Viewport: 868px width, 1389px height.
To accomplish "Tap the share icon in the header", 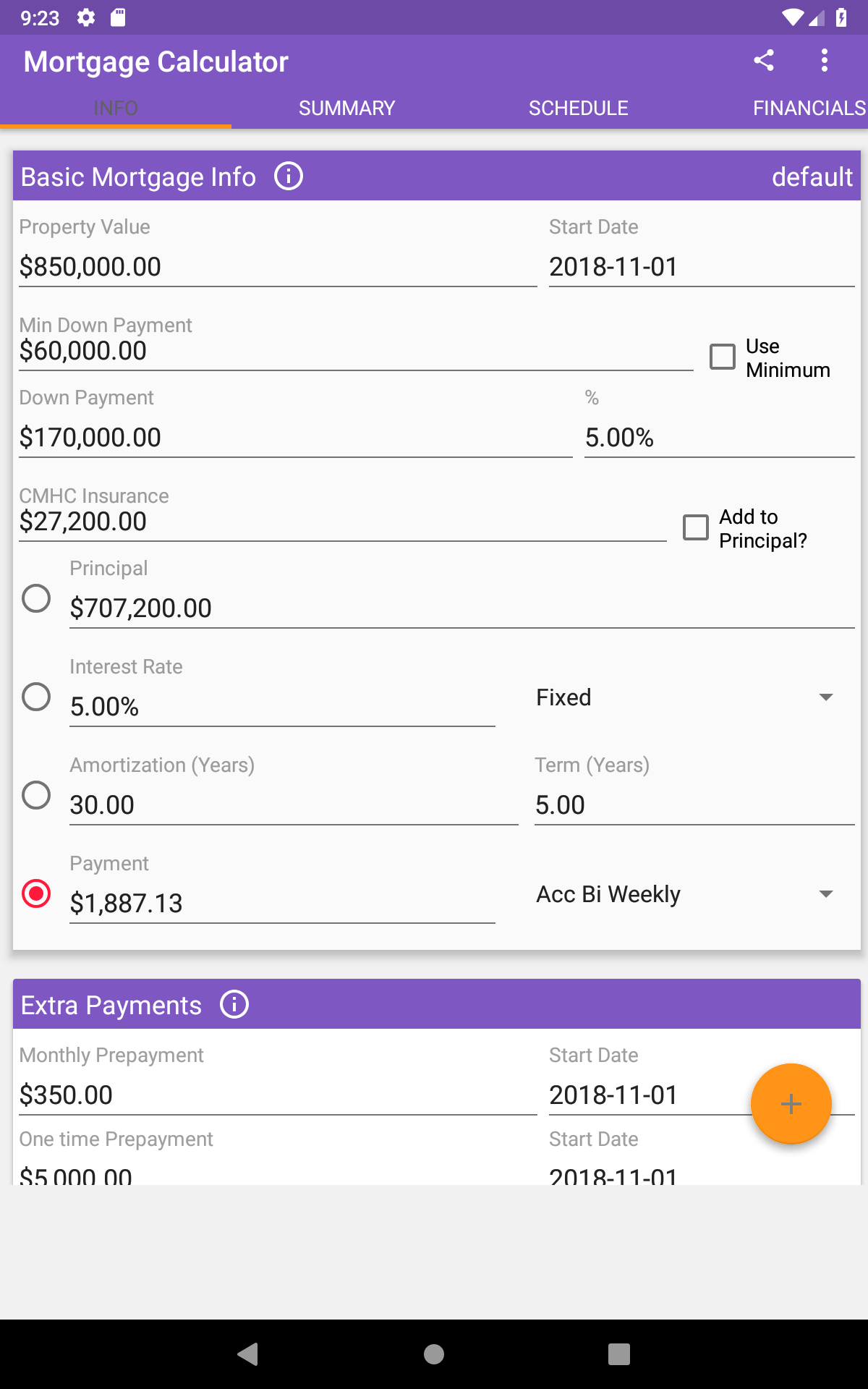I will coord(763,60).
